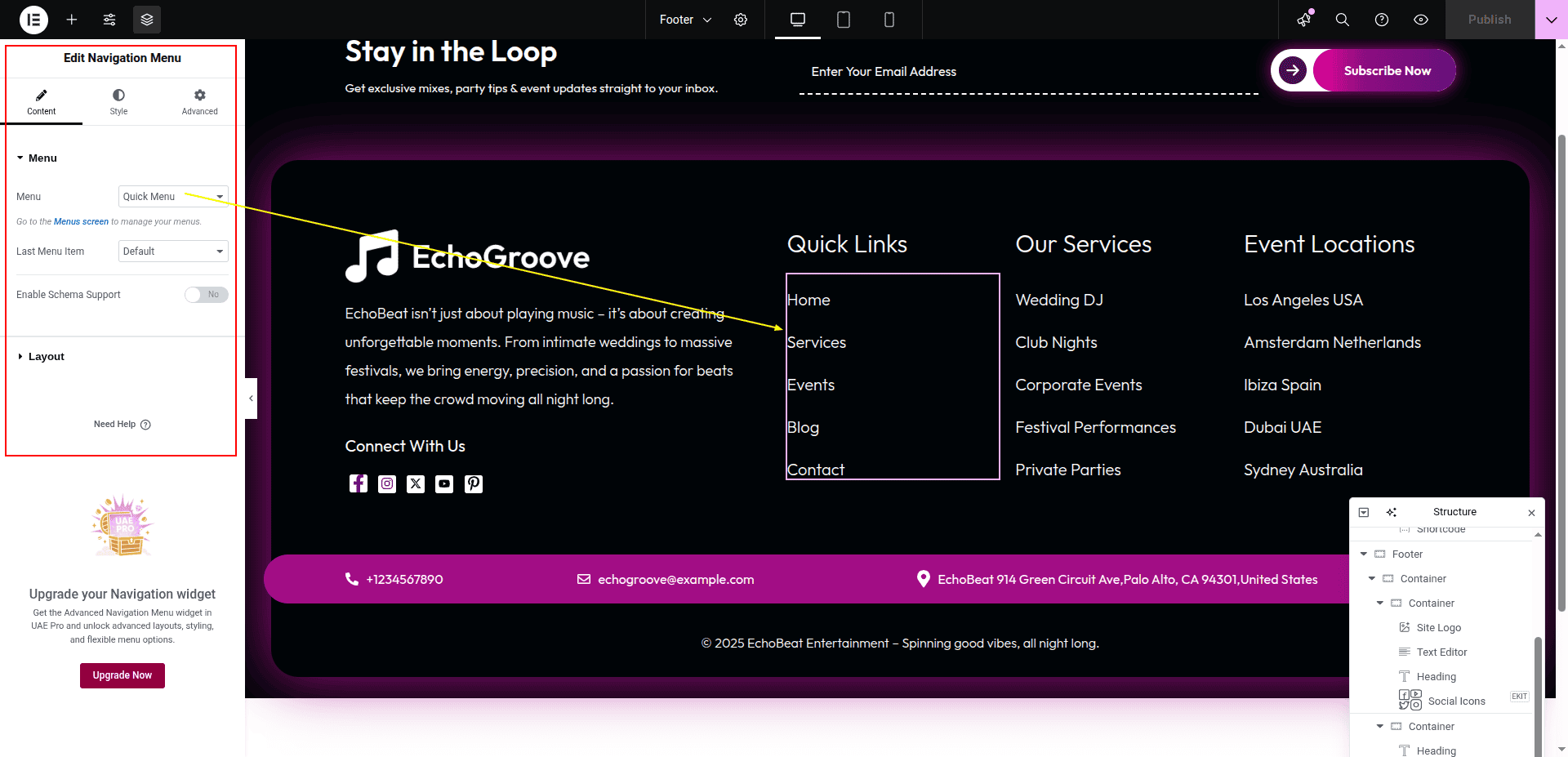Open the Elementor logo menu

click(x=33, y=20)
